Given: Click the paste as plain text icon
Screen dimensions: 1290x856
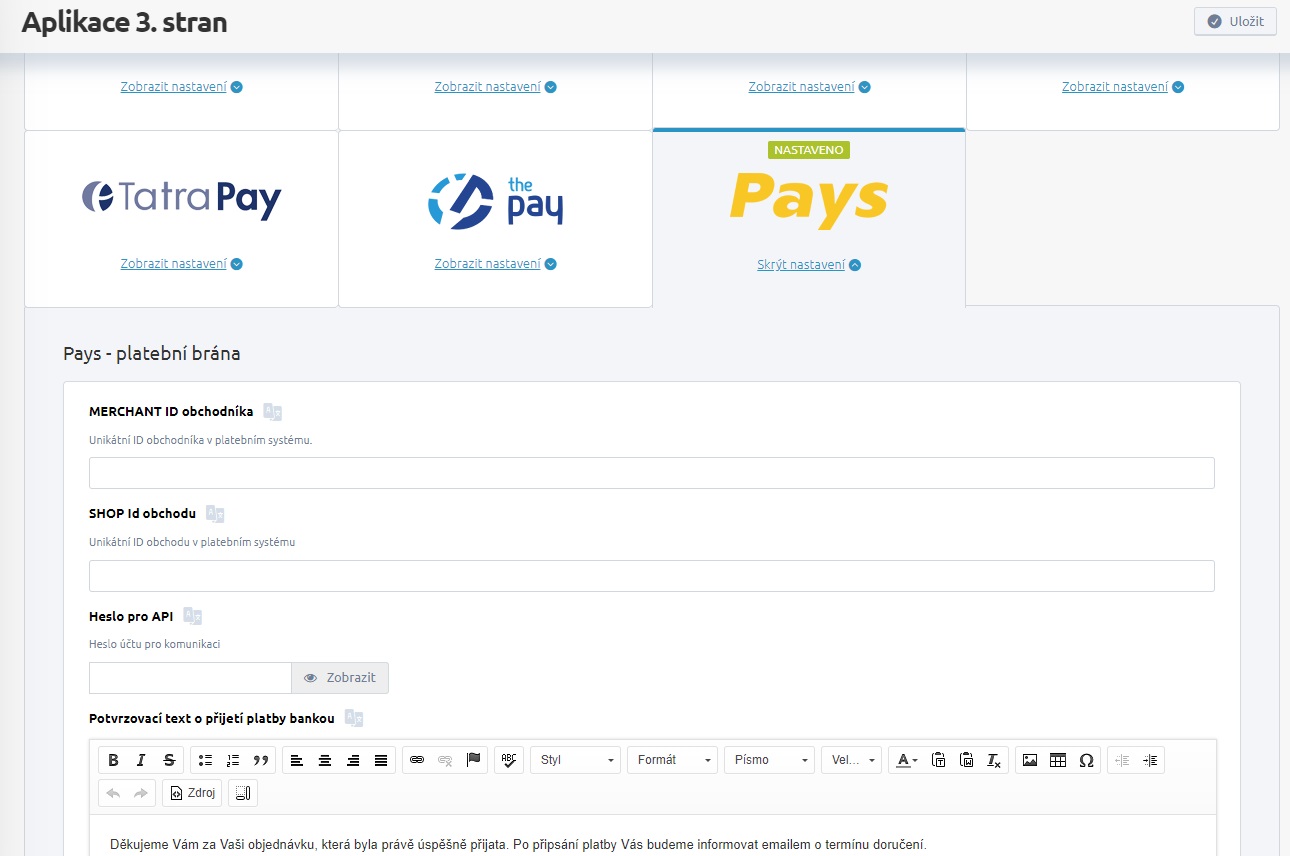Looking at the screenshot, I should (938, 760).
